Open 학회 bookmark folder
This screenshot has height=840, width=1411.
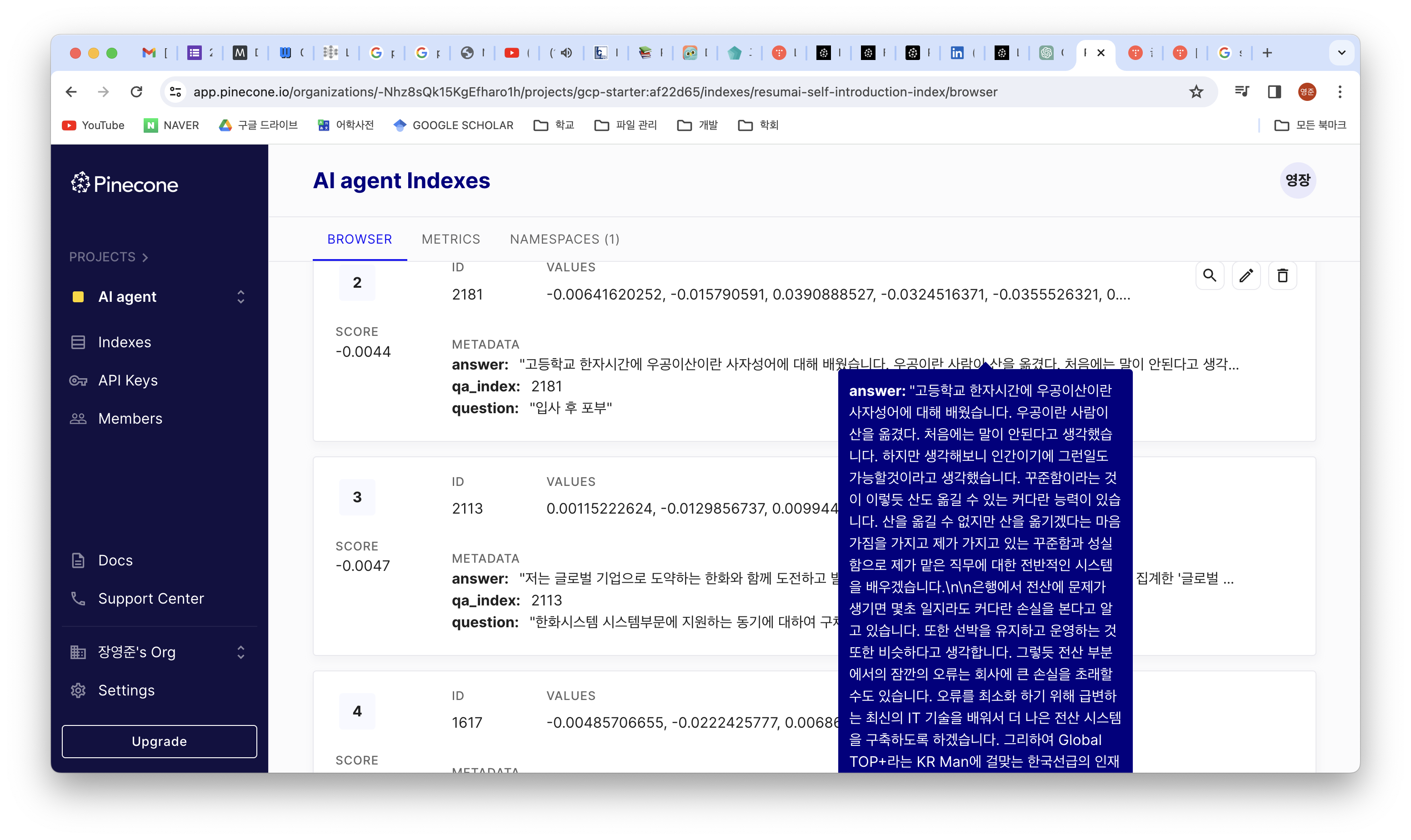click(758, 125)
